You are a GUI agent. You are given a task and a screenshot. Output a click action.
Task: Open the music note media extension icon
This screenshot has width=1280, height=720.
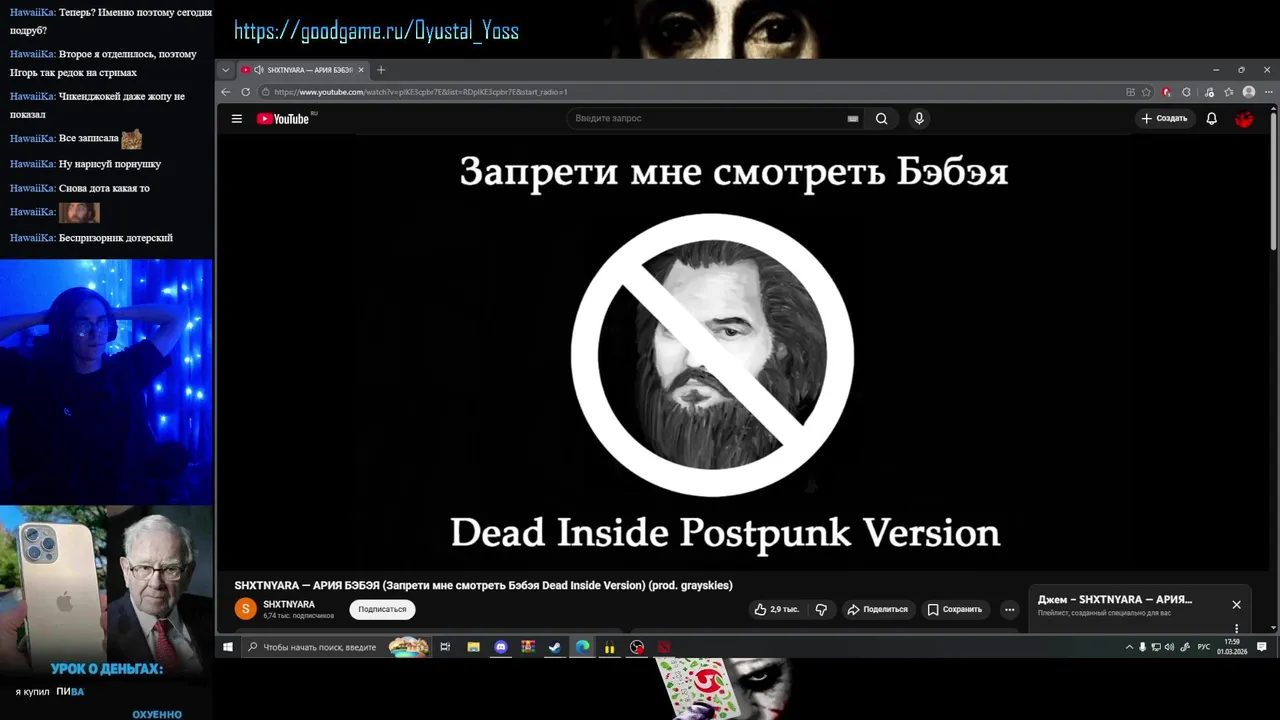1209,92
